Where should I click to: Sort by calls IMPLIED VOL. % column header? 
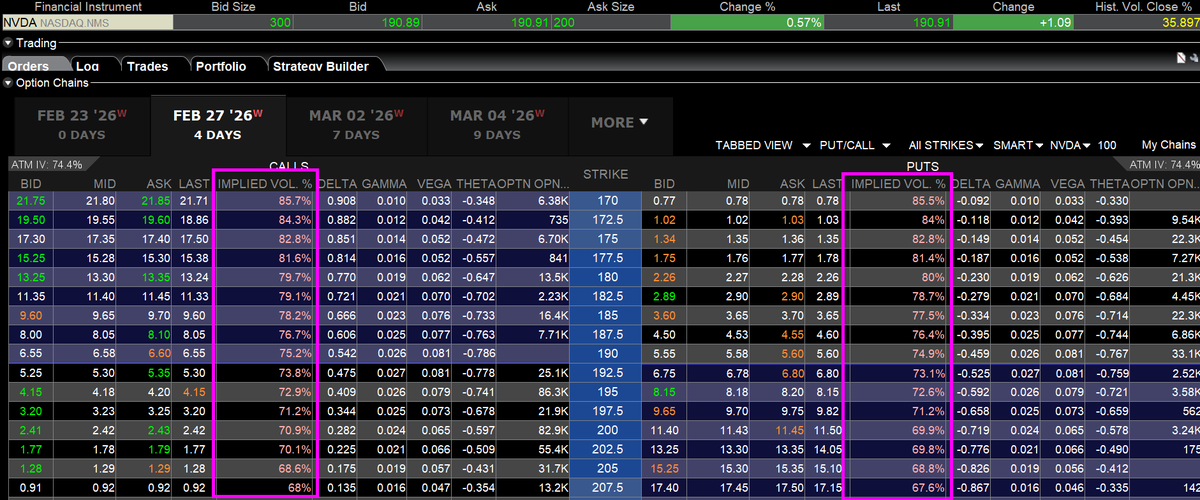pos(265,184)
